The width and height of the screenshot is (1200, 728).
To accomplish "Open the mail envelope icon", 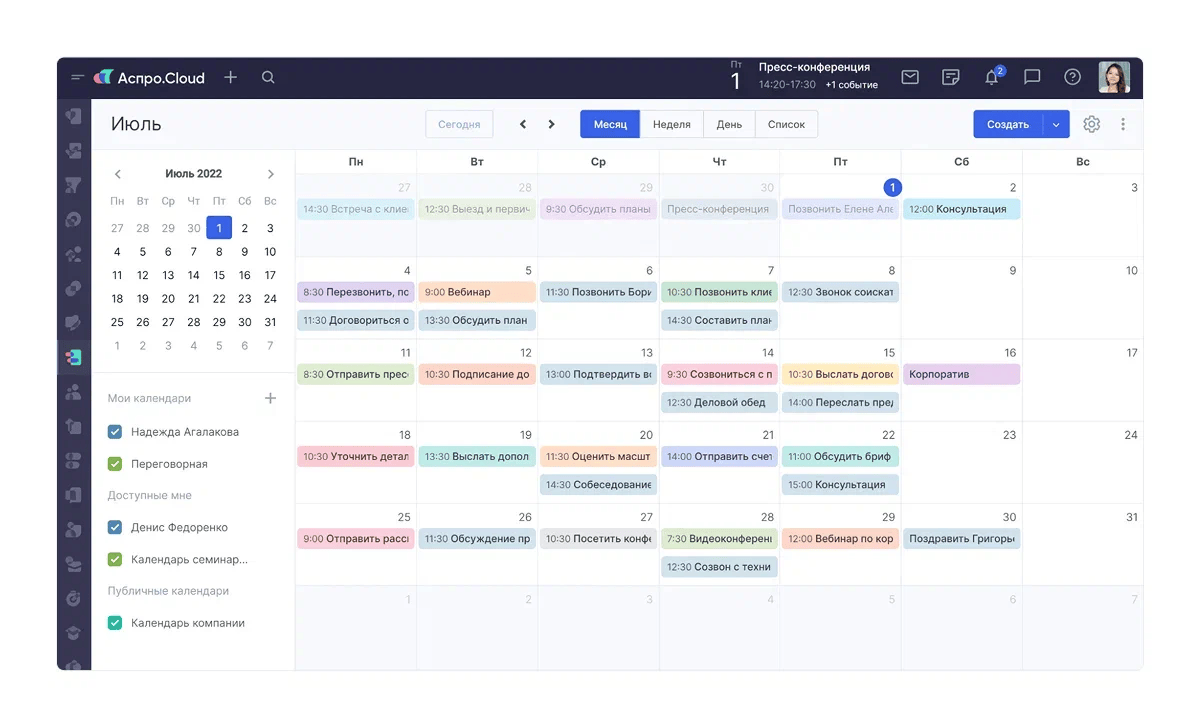I will click(x=910, y=78).
